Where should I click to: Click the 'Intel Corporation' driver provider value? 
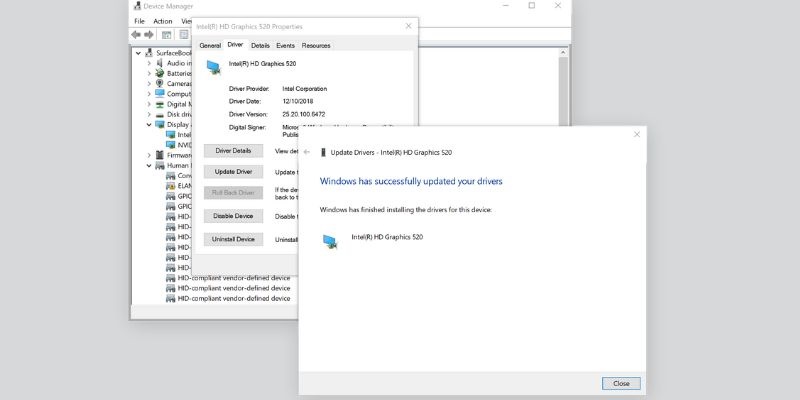[305, 89]
